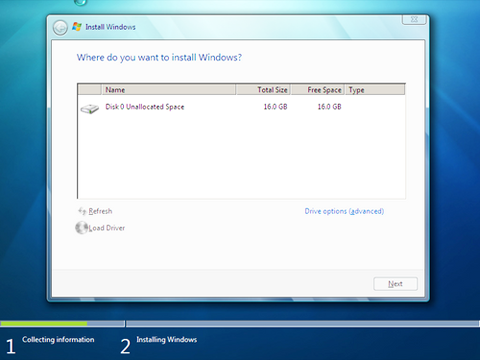
Task: Click the Windows flag logo icon
Action: pos(77,27)
